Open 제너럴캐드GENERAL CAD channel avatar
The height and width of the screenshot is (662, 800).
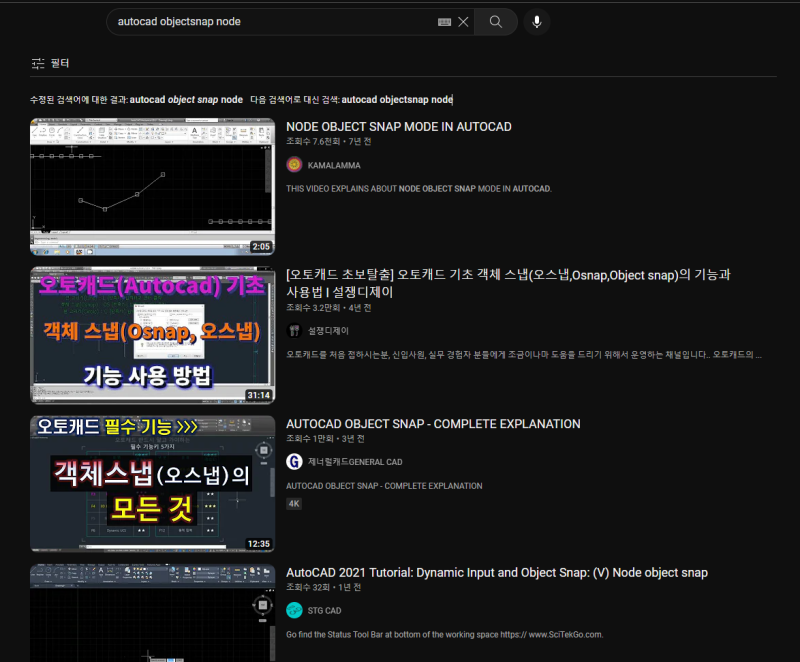tap(294, 462)
